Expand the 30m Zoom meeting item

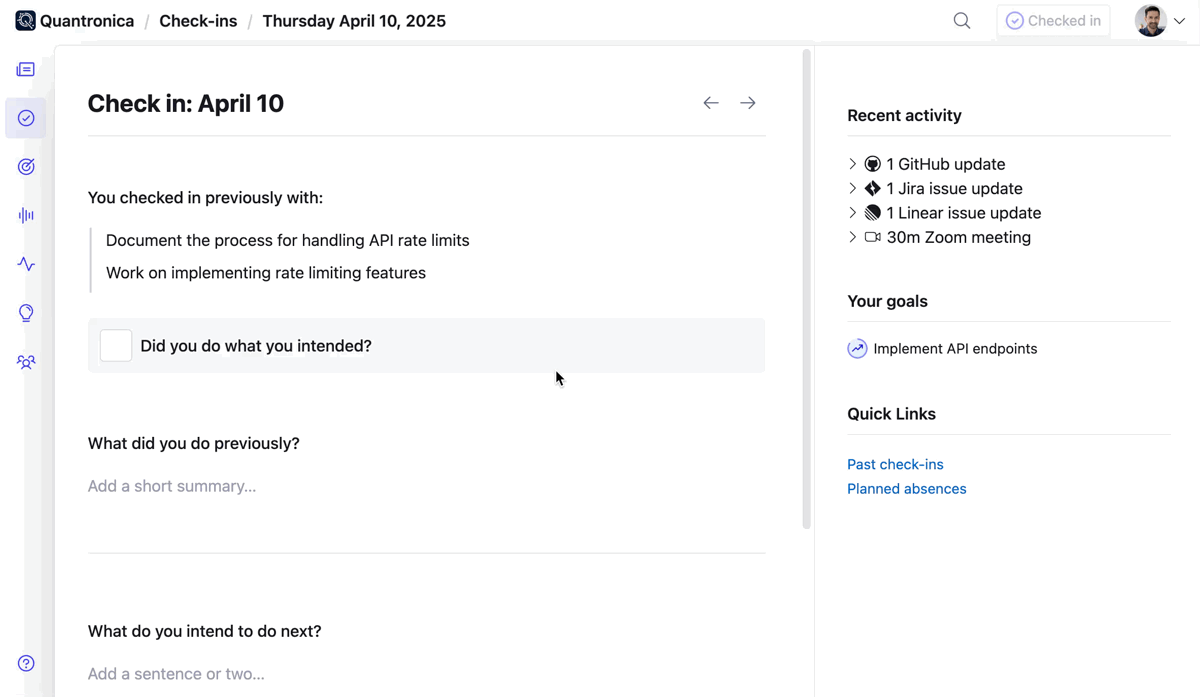(938, 237)
